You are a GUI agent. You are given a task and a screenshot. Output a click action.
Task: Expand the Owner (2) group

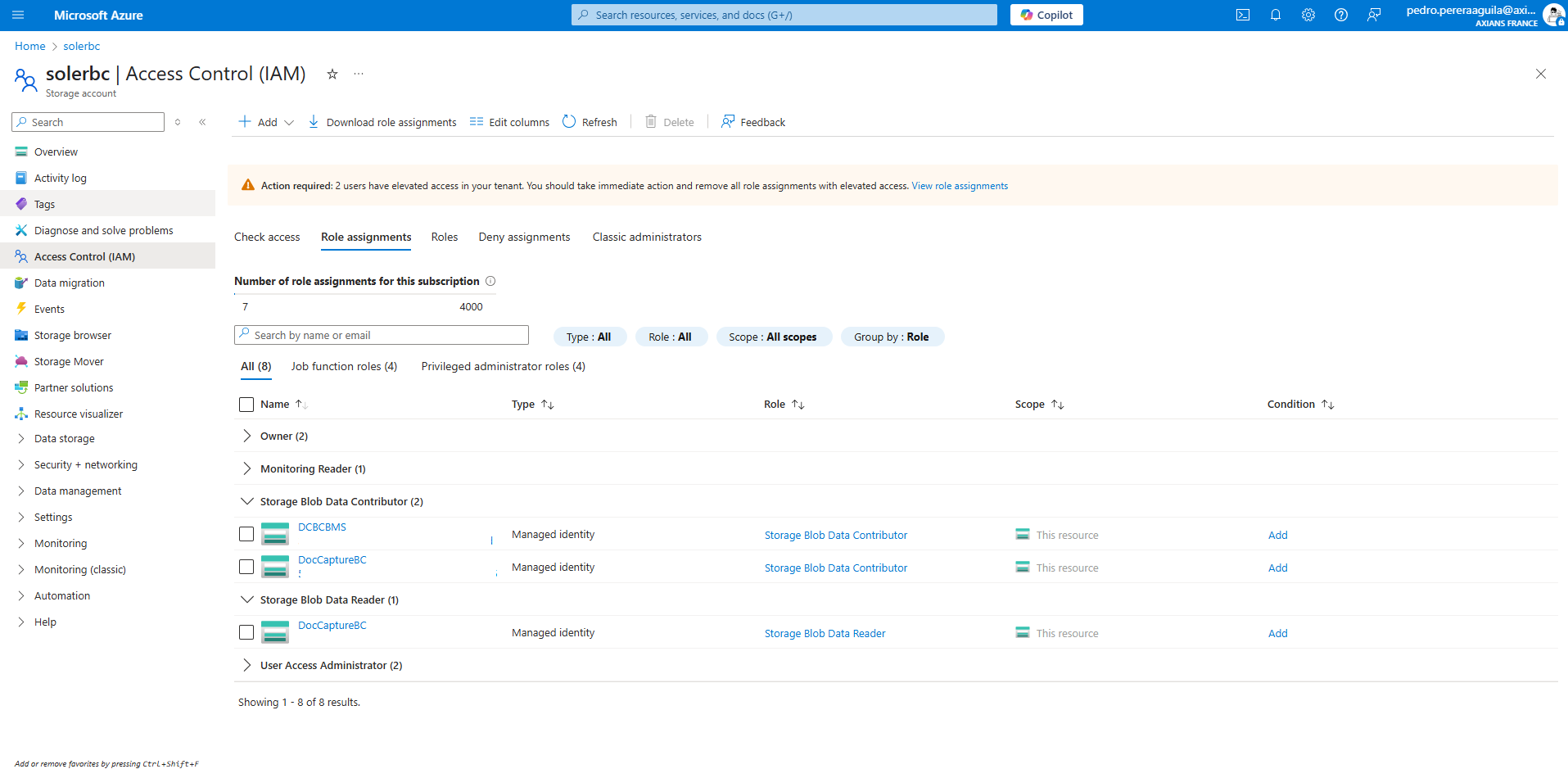point(246,437)
